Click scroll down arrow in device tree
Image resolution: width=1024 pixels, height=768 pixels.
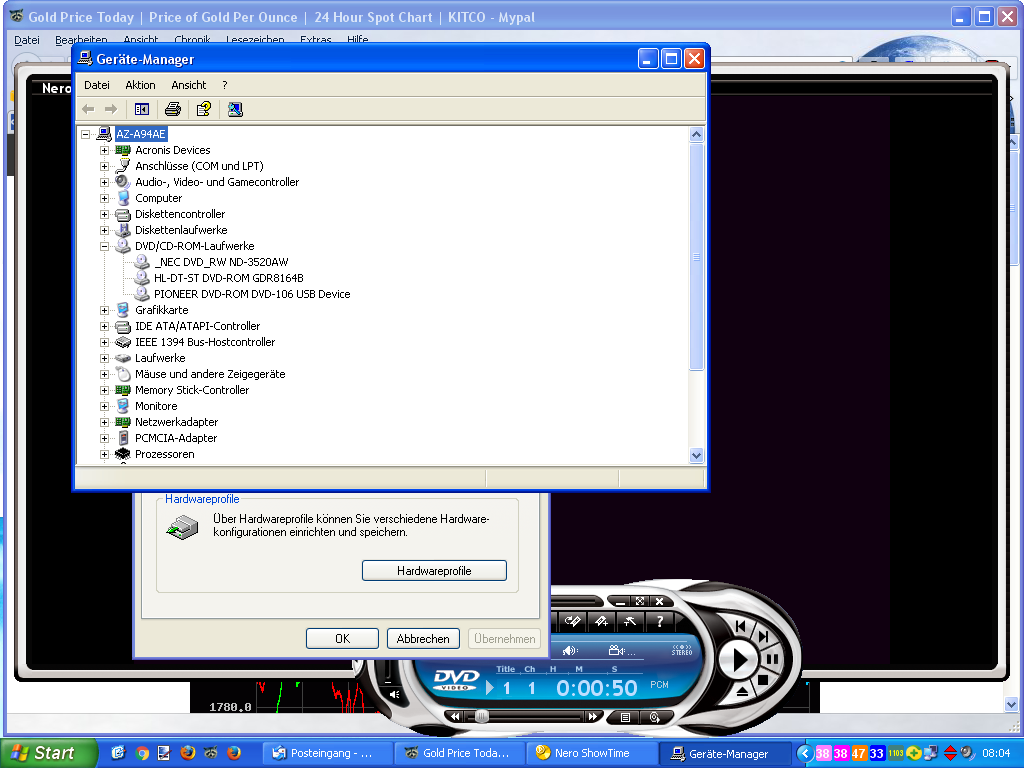click(x=696, y=456)
